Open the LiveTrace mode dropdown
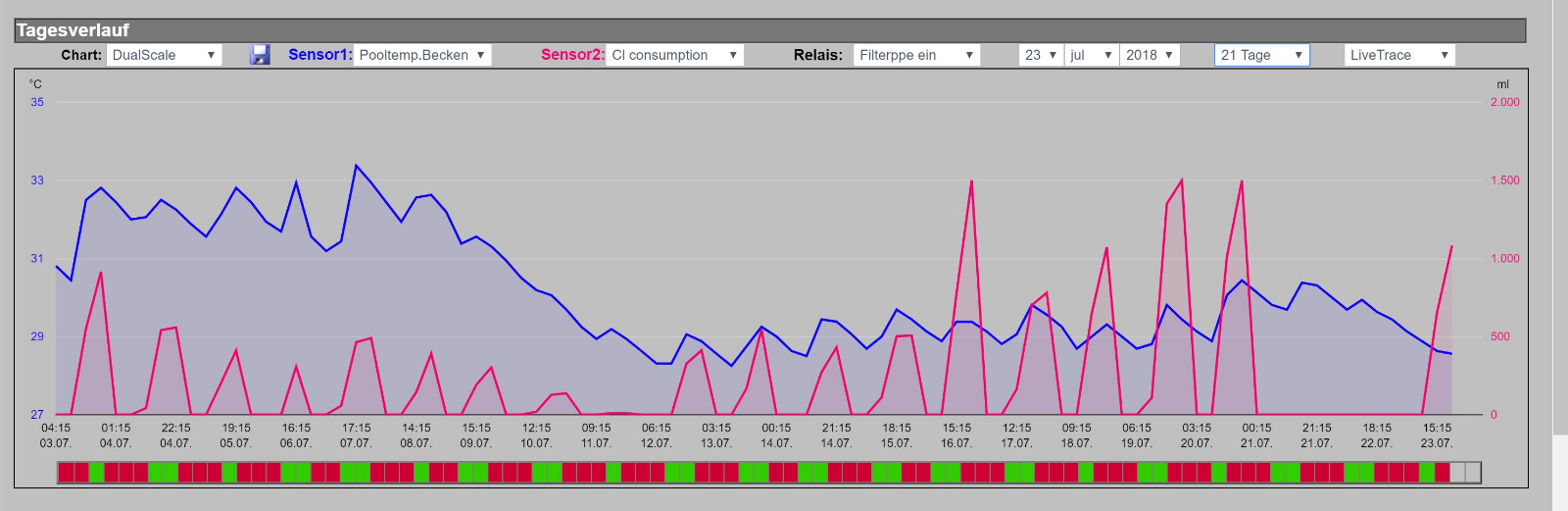1568x511 pixels. point(1399,55)
